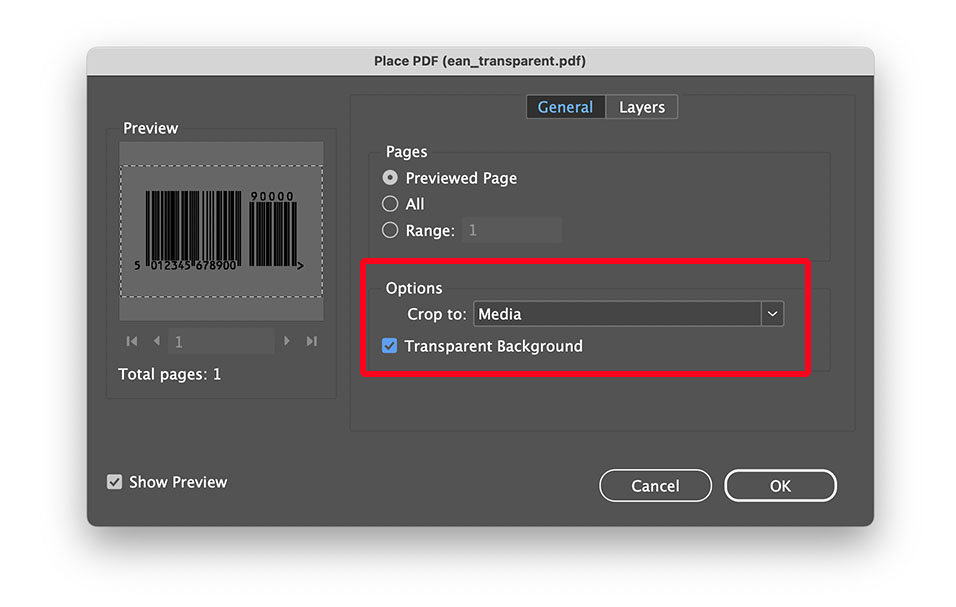The width and height of the screenshot is (956, 607).
Task: Toggle the Transparent Background checkbox
Action: 389,345
